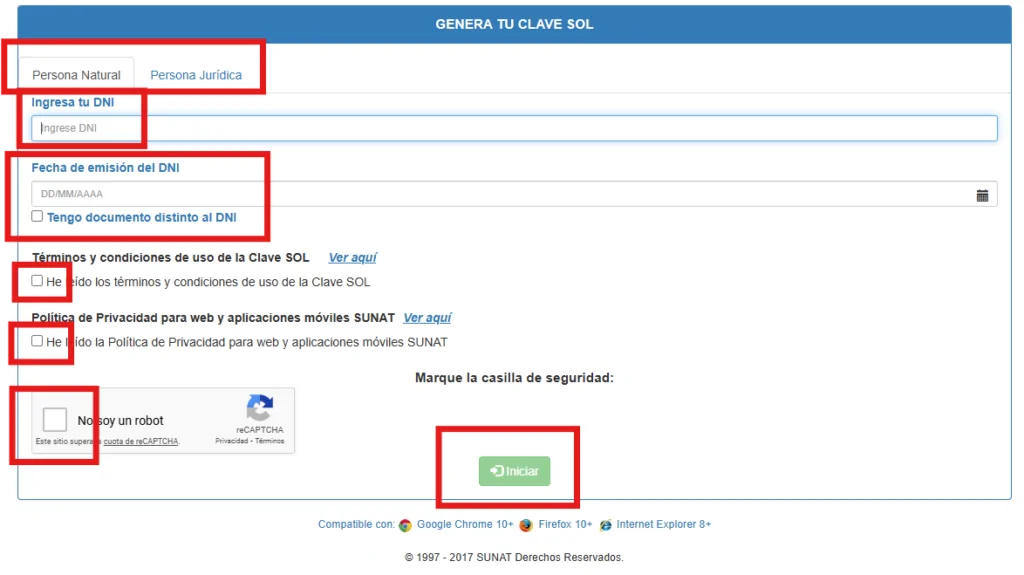Open reCAPTCHA Términos link
This screenshot has width=1024, height=575.
tap(269, 441)
